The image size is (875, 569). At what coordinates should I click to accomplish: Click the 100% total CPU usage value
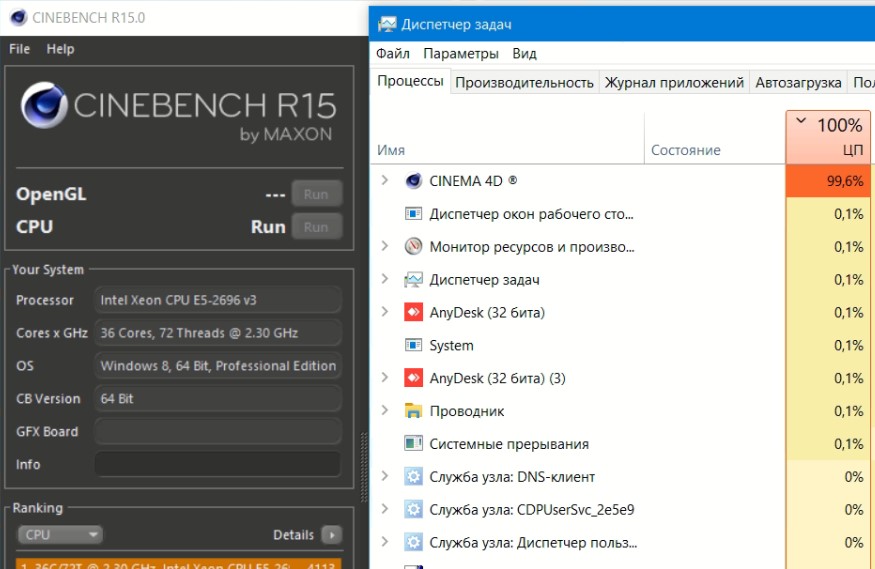[840, 125]
